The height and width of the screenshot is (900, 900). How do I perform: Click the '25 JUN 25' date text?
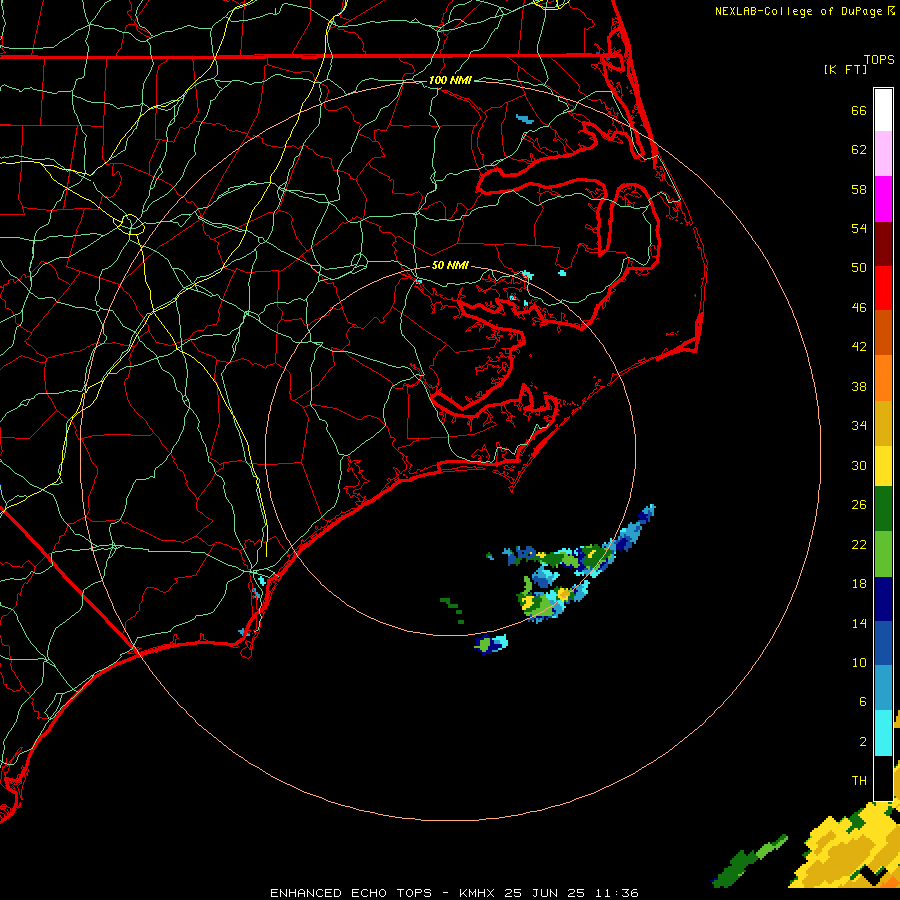coord(545,893)
